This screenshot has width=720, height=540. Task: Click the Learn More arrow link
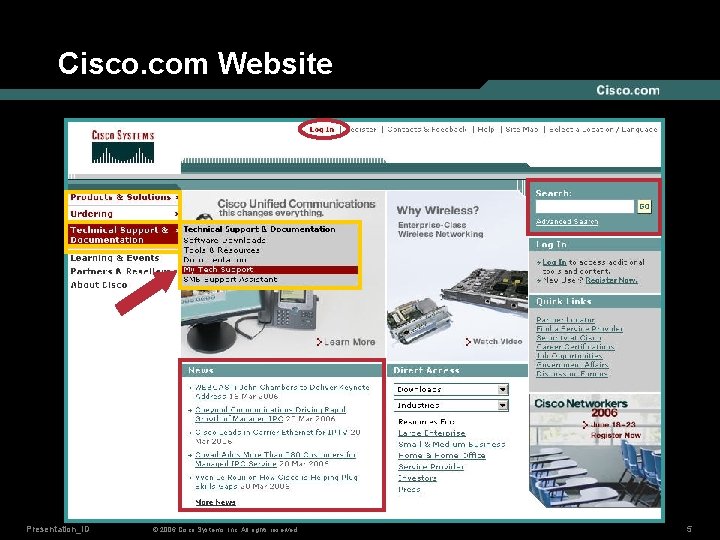point(346,342)
